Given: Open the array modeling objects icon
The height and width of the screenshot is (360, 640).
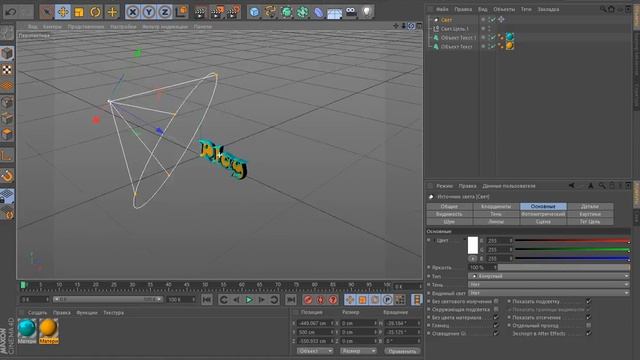Looking at the screenshot, I should [x=302, y=12].
